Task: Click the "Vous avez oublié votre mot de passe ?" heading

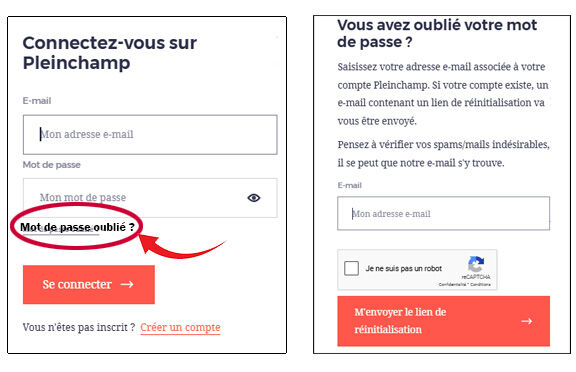Action: click(x=437, y=33)
